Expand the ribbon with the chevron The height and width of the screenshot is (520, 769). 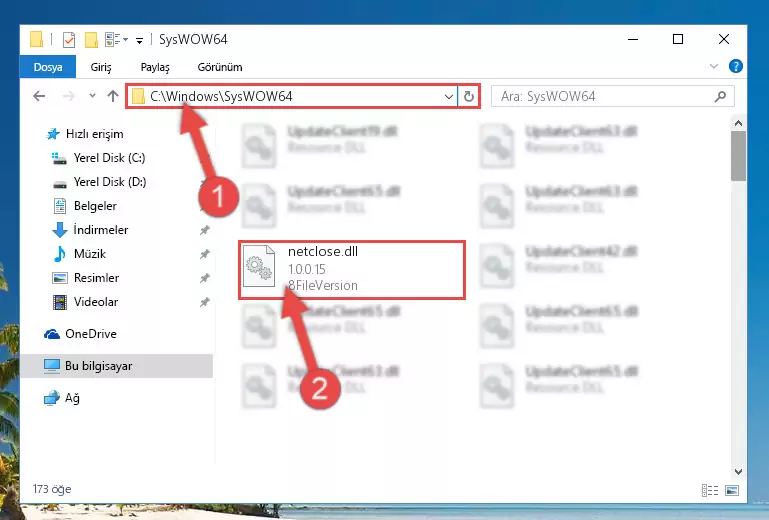714,66
